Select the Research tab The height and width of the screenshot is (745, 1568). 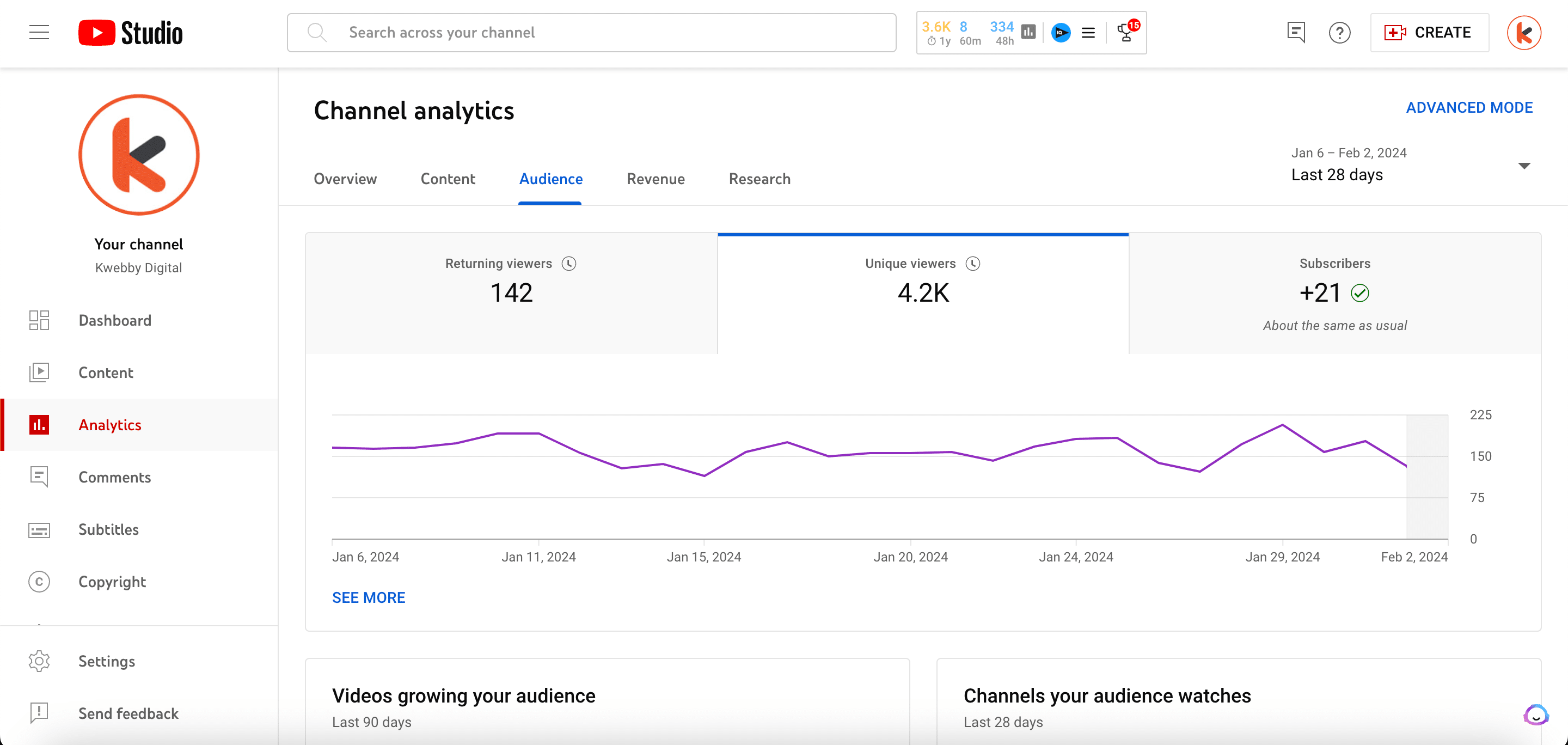[x=760, y=179]
